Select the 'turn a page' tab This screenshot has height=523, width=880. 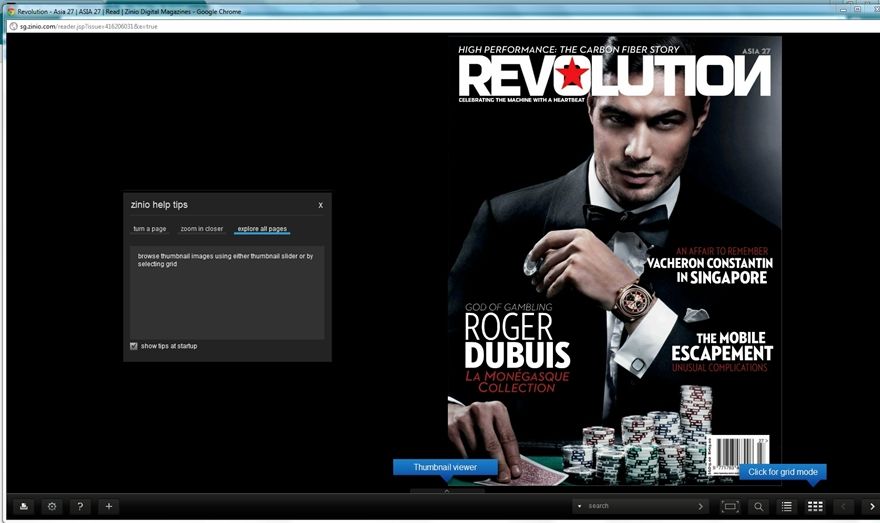(150, 229)
